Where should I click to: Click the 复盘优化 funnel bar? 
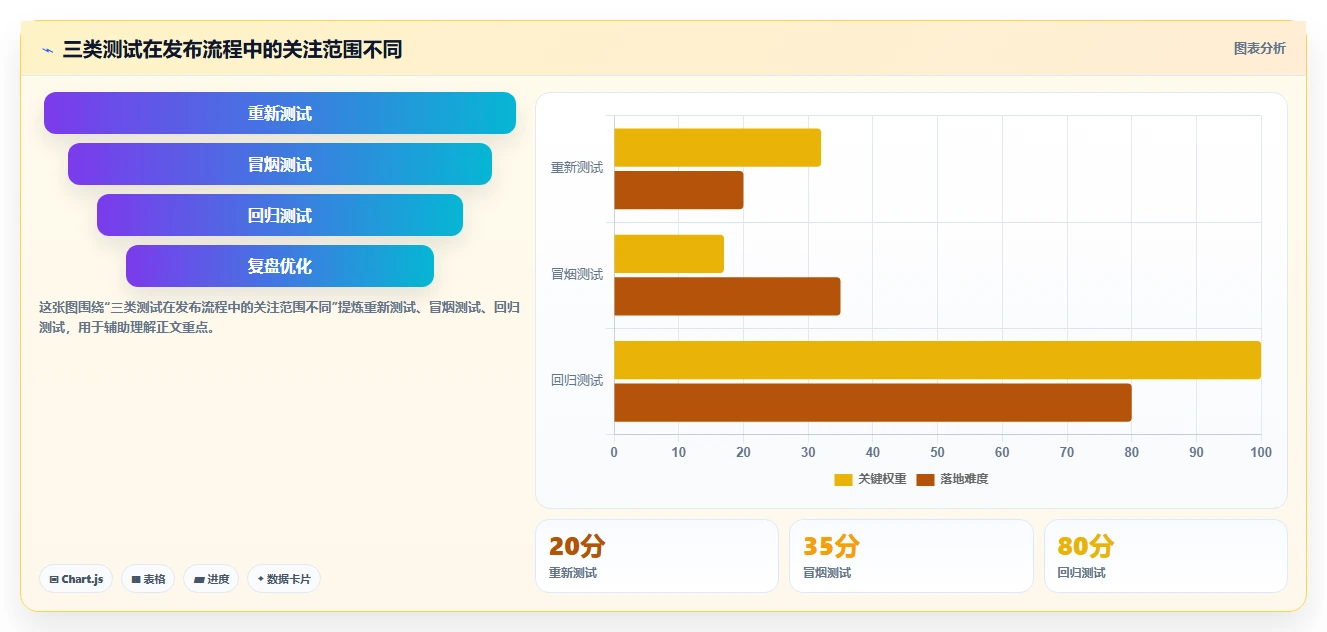[x=280, y=266]
